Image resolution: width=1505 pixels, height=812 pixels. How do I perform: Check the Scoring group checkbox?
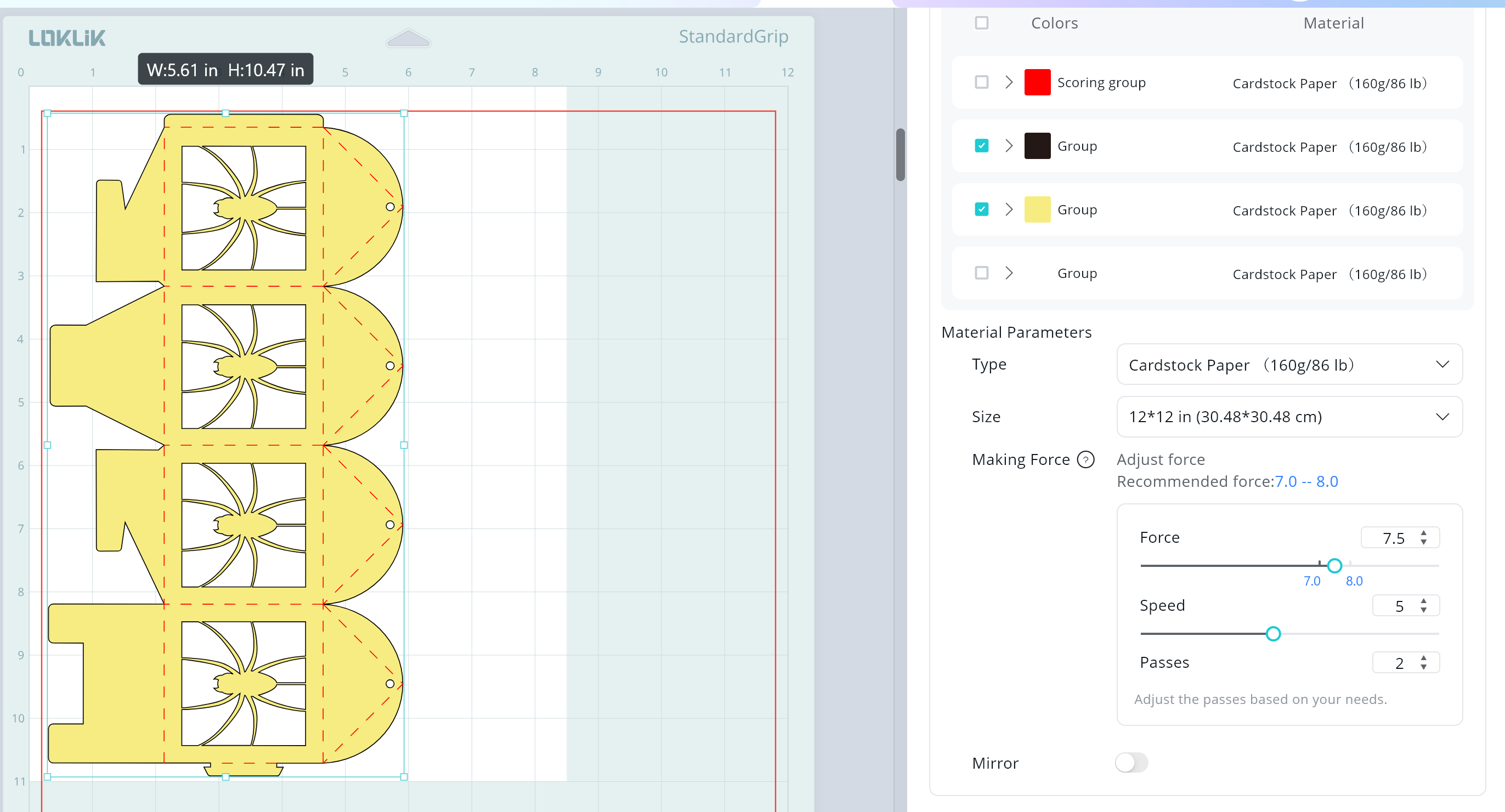click(x=982, y=82)
